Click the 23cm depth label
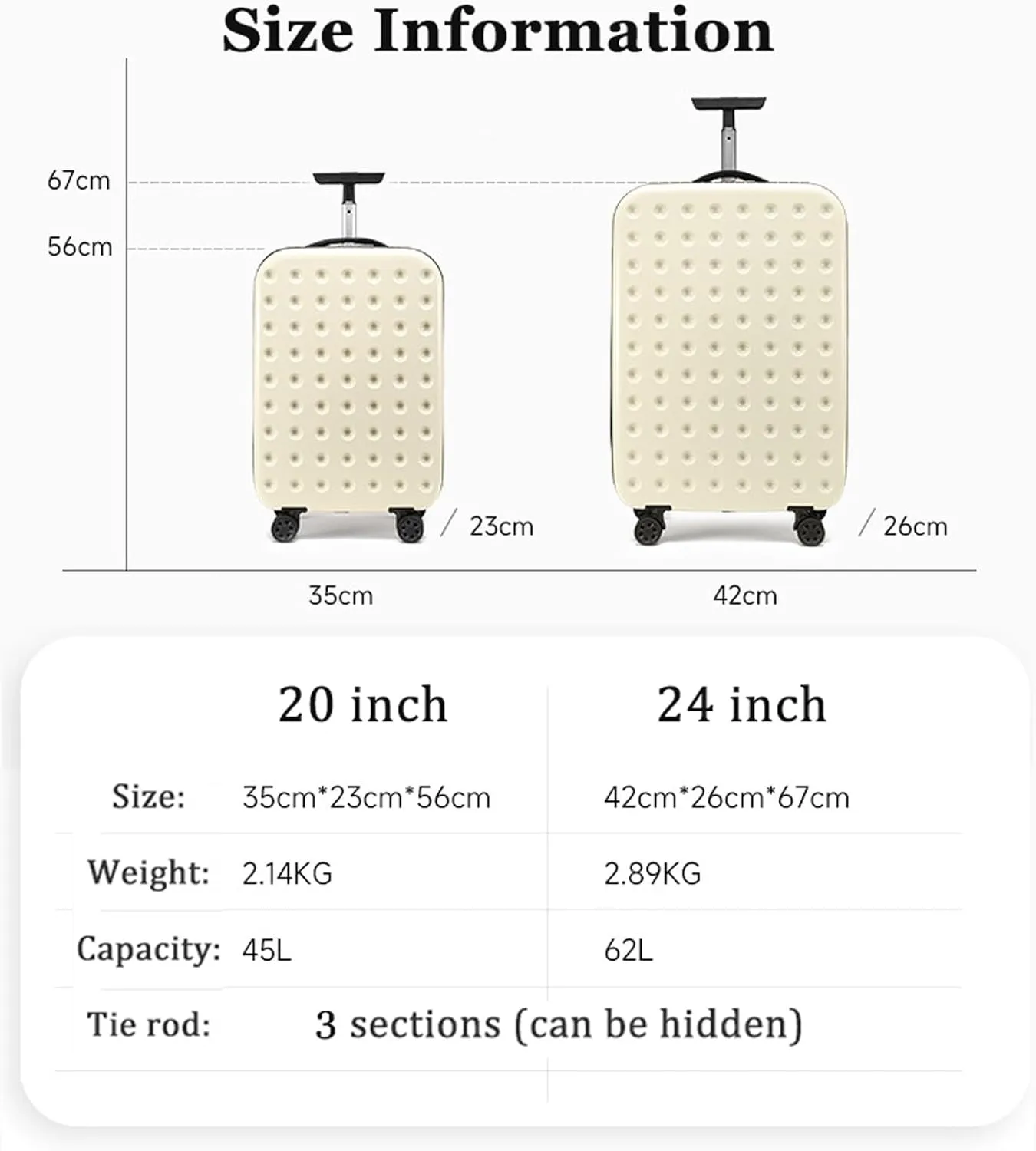Viewport: 1036px width, 1151px height. click(501, 526)
